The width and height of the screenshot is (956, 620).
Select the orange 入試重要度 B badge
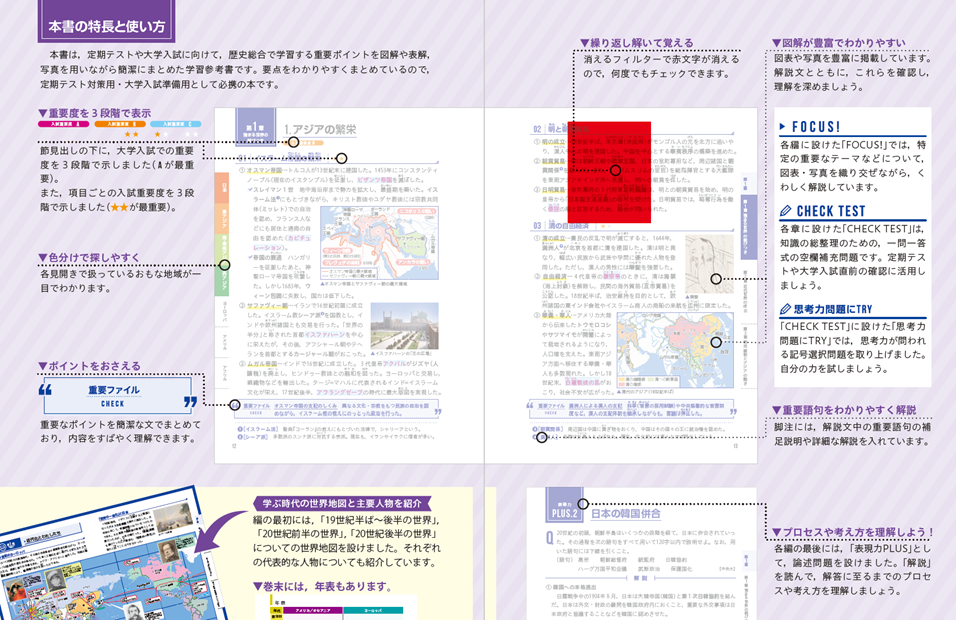coord(120,124)
